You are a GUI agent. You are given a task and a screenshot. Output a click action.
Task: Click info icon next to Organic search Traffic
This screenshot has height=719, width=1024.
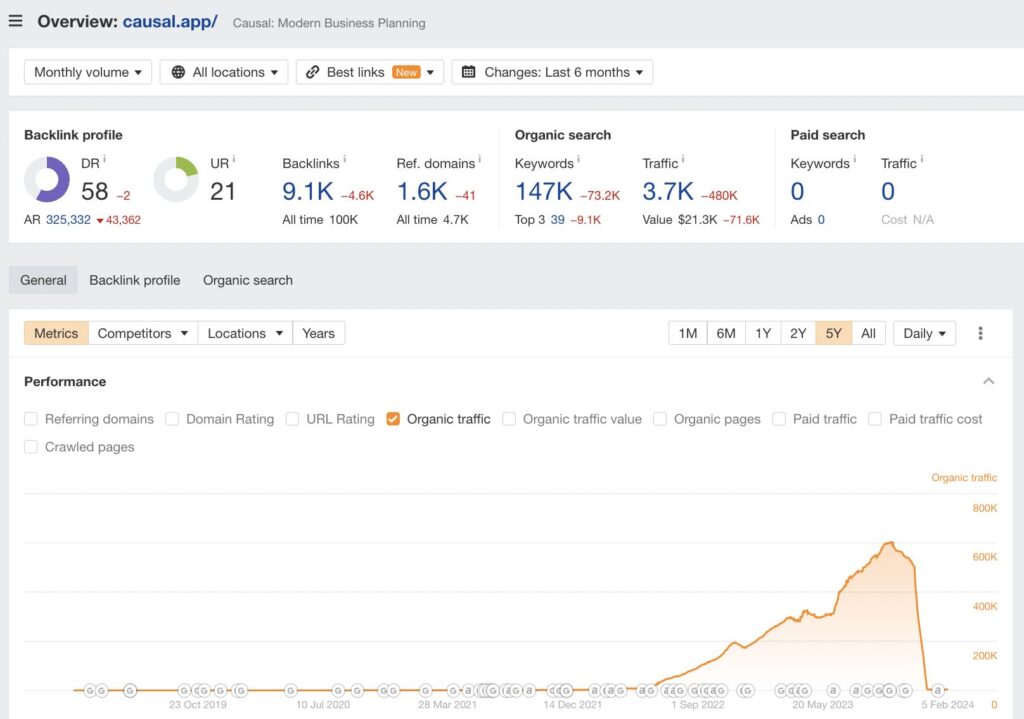tap(683, 159)
